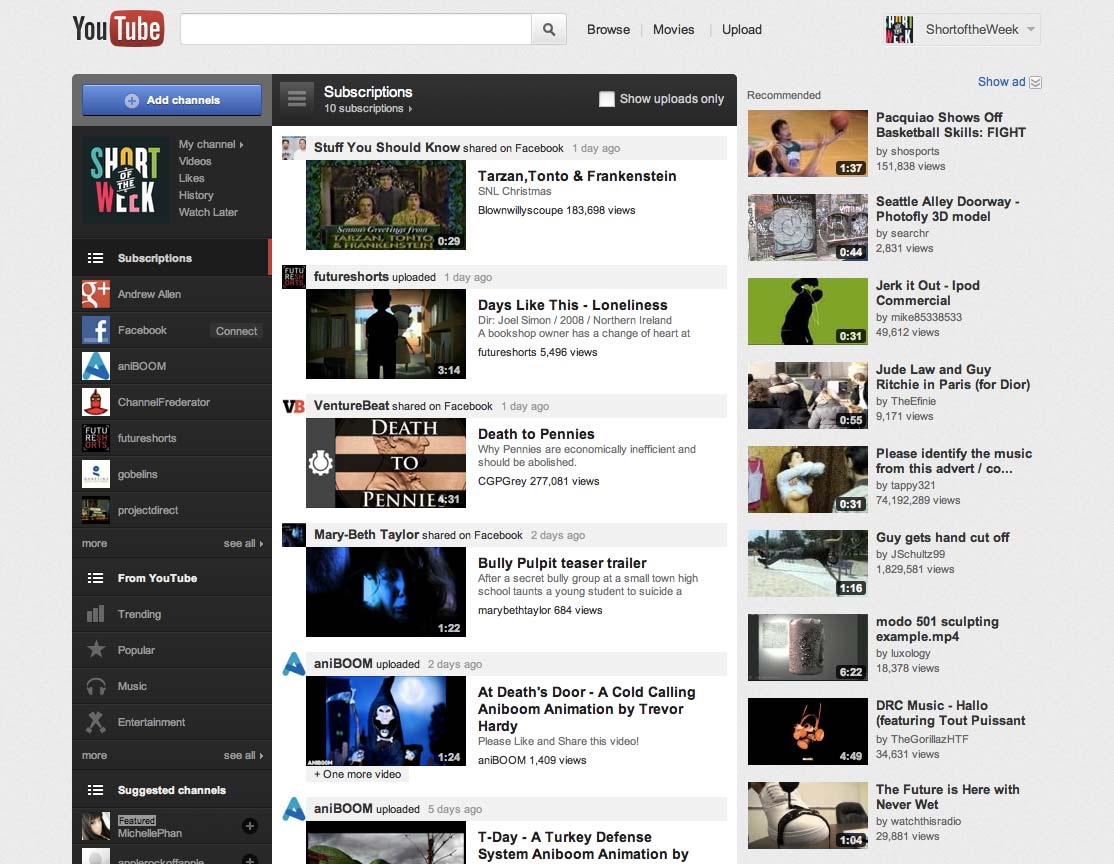The height and width of the screenshot is (864, 1114).
Task: Open the Browse menu item
Action: pyautogui.click(x=608, y=30)
